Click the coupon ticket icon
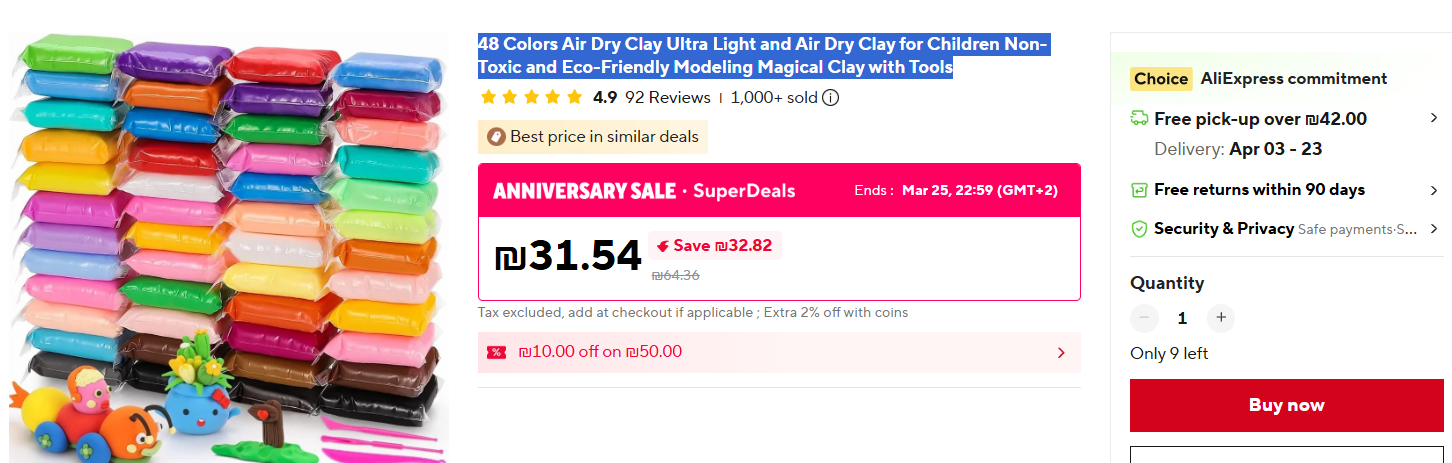The width and height of the screenshot is (1452, 463). (496, 352)
